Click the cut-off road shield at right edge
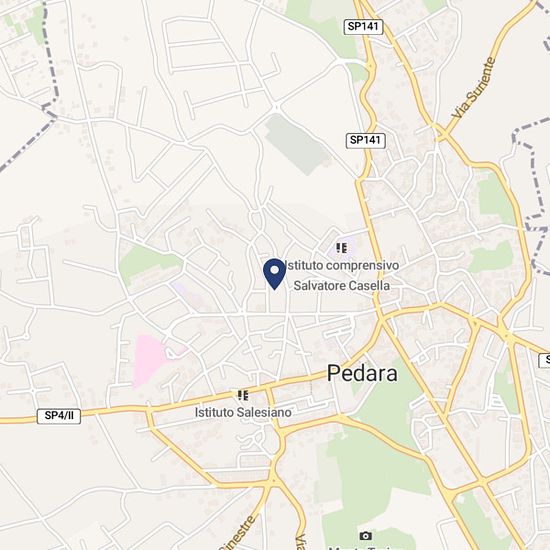 click(x=544, y=361)
